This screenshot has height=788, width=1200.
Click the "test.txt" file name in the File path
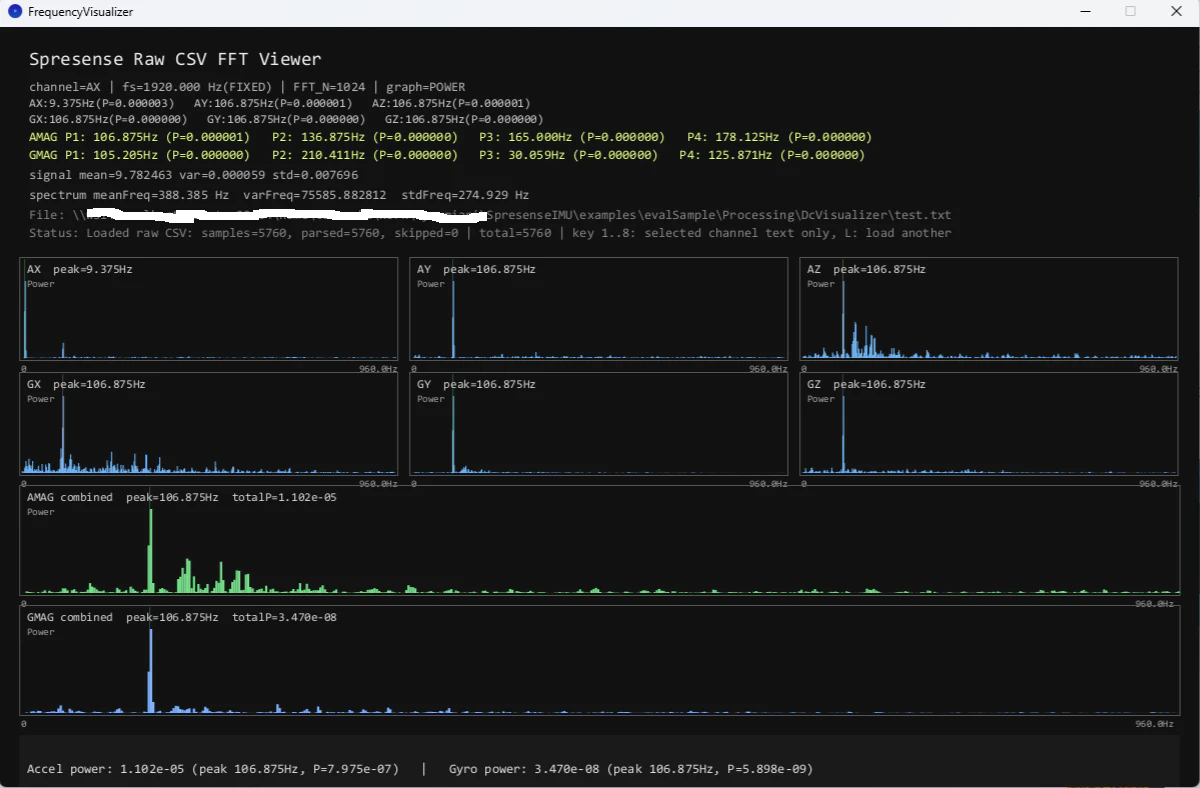[922, 215]
